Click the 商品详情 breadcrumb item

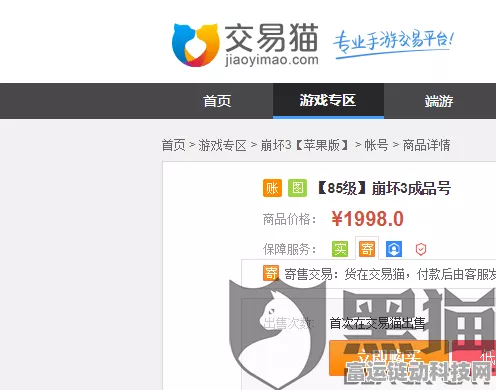click(x=426, y=145)
